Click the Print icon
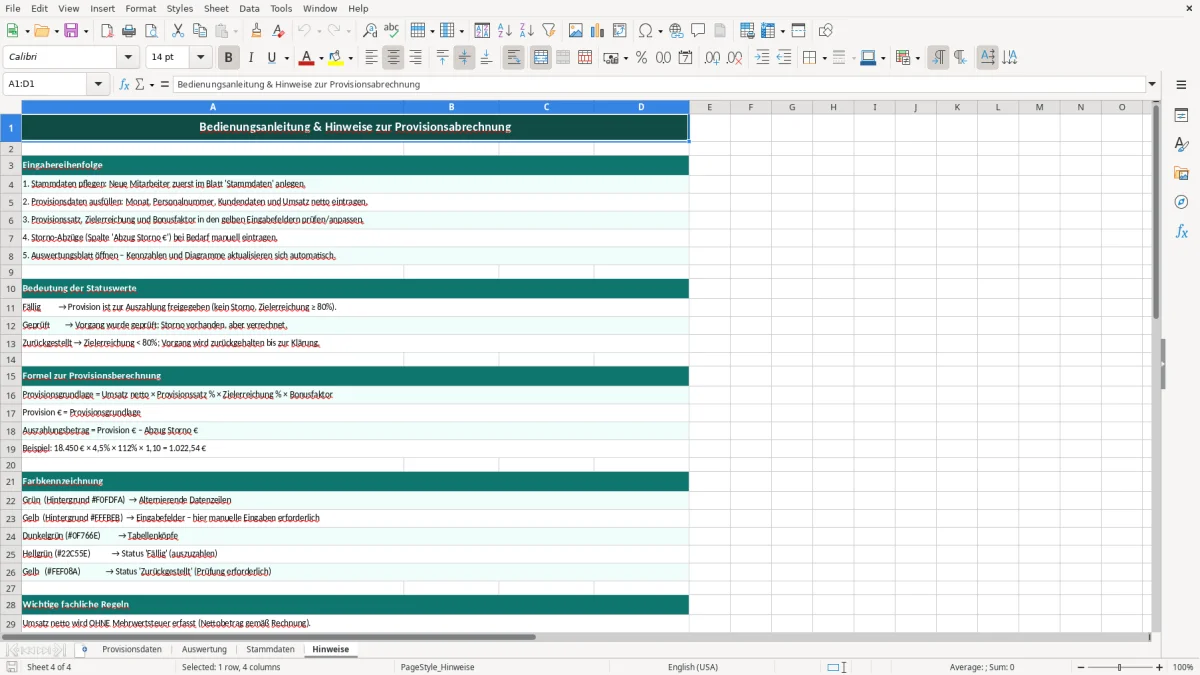This screenshot has width=1200, height=675. [x=128, y=31]
